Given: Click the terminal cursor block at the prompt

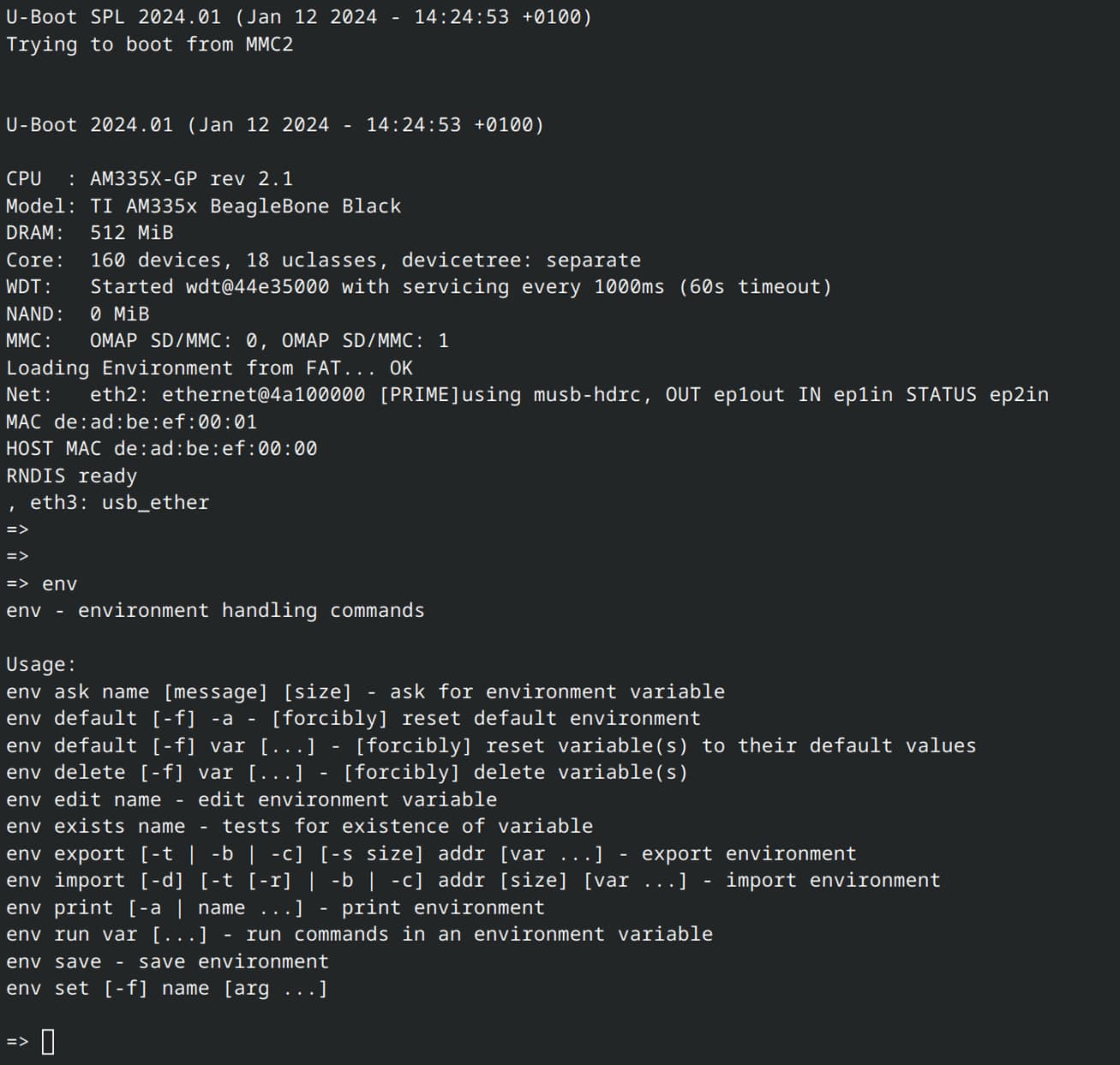Looking at the screenshot, I should pos(48,1042).
